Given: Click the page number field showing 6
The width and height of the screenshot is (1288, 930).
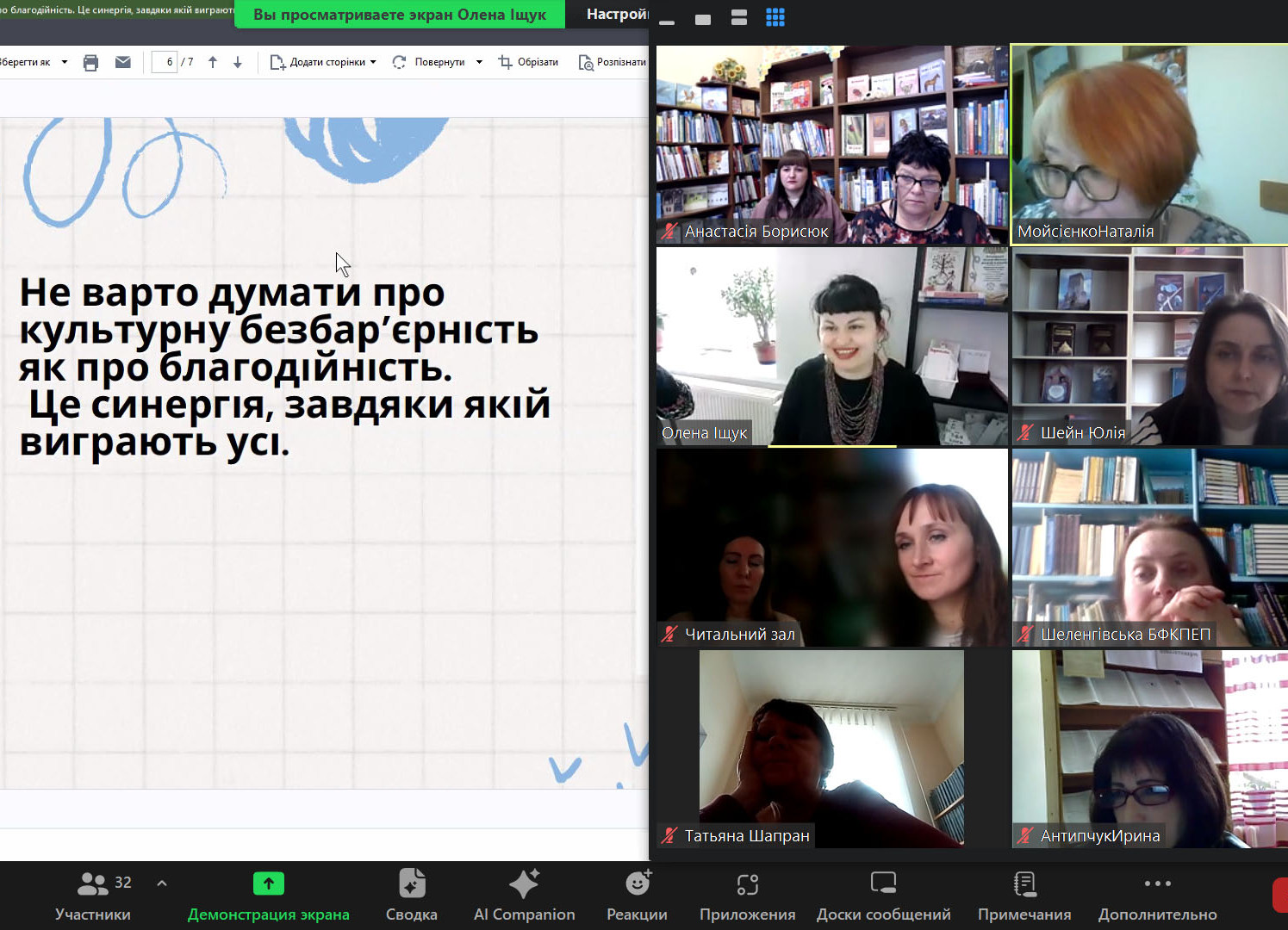Looking at the screenshot, I should click(x=165, y=62).
